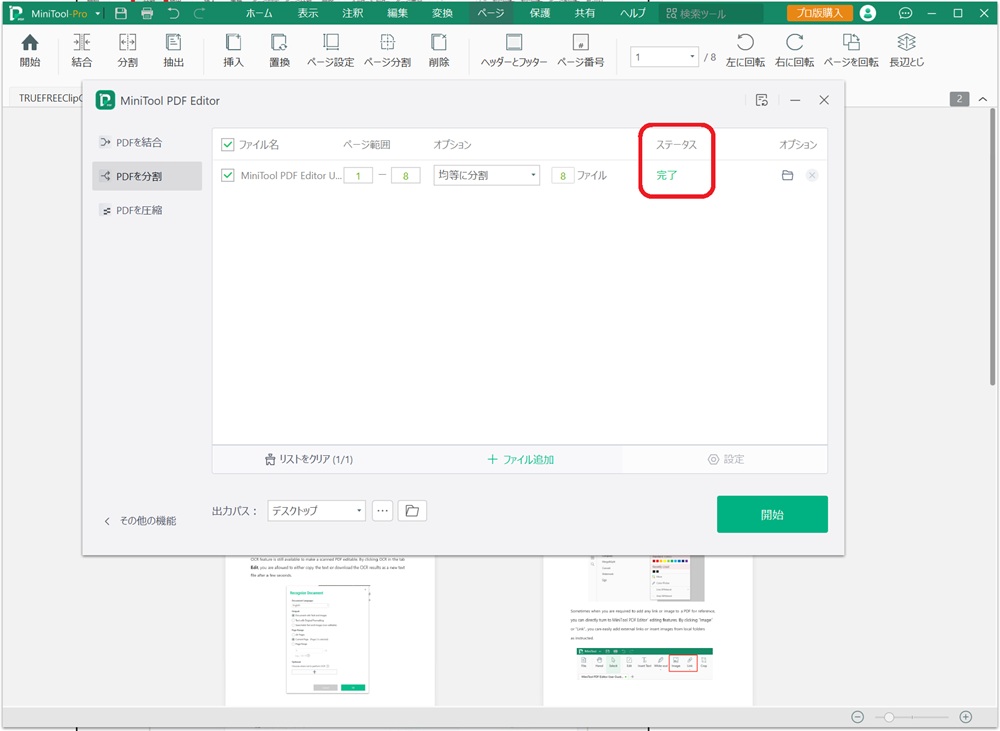Screen dimensions: 1000x731
Task: Open the feedback chat bubble icon
Action: tap(904, 13)
